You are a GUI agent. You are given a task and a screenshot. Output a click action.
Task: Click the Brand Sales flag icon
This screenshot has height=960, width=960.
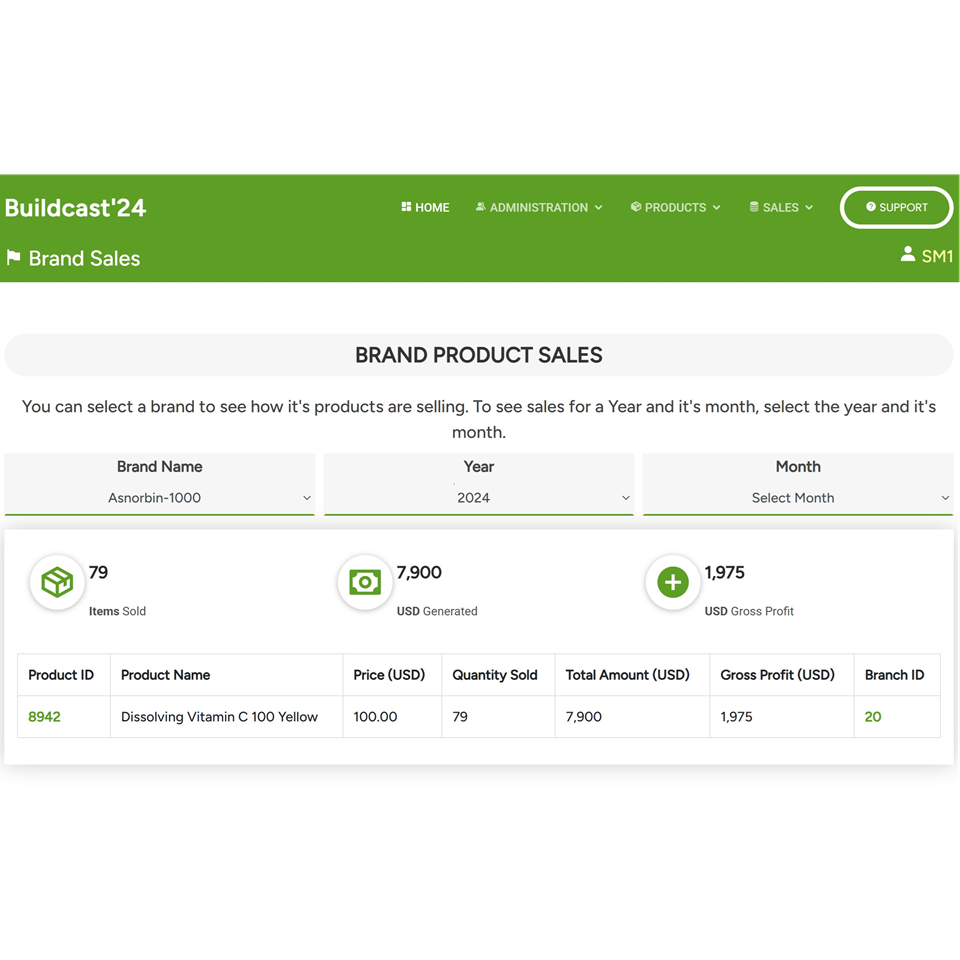pos(14,258)
